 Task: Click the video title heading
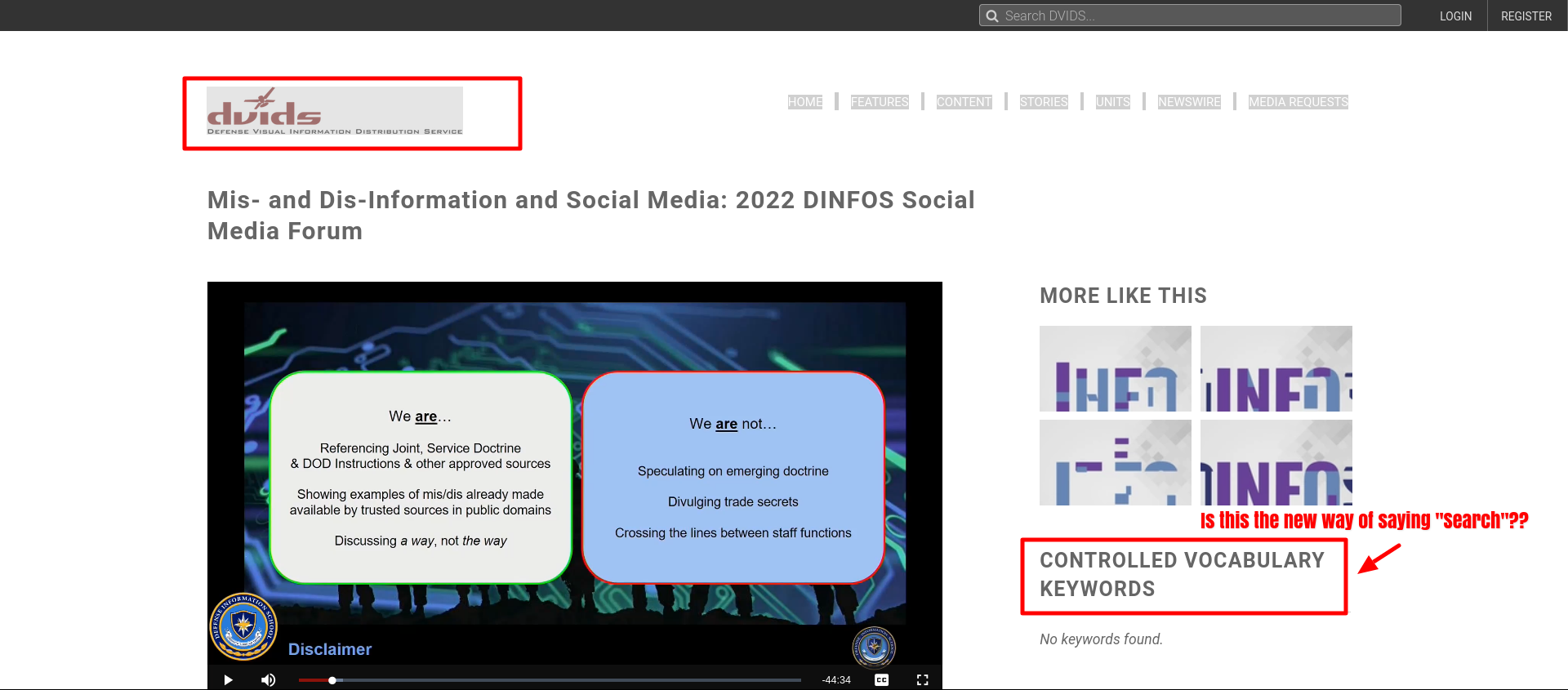pyautogui.click(x=591, y=216)
